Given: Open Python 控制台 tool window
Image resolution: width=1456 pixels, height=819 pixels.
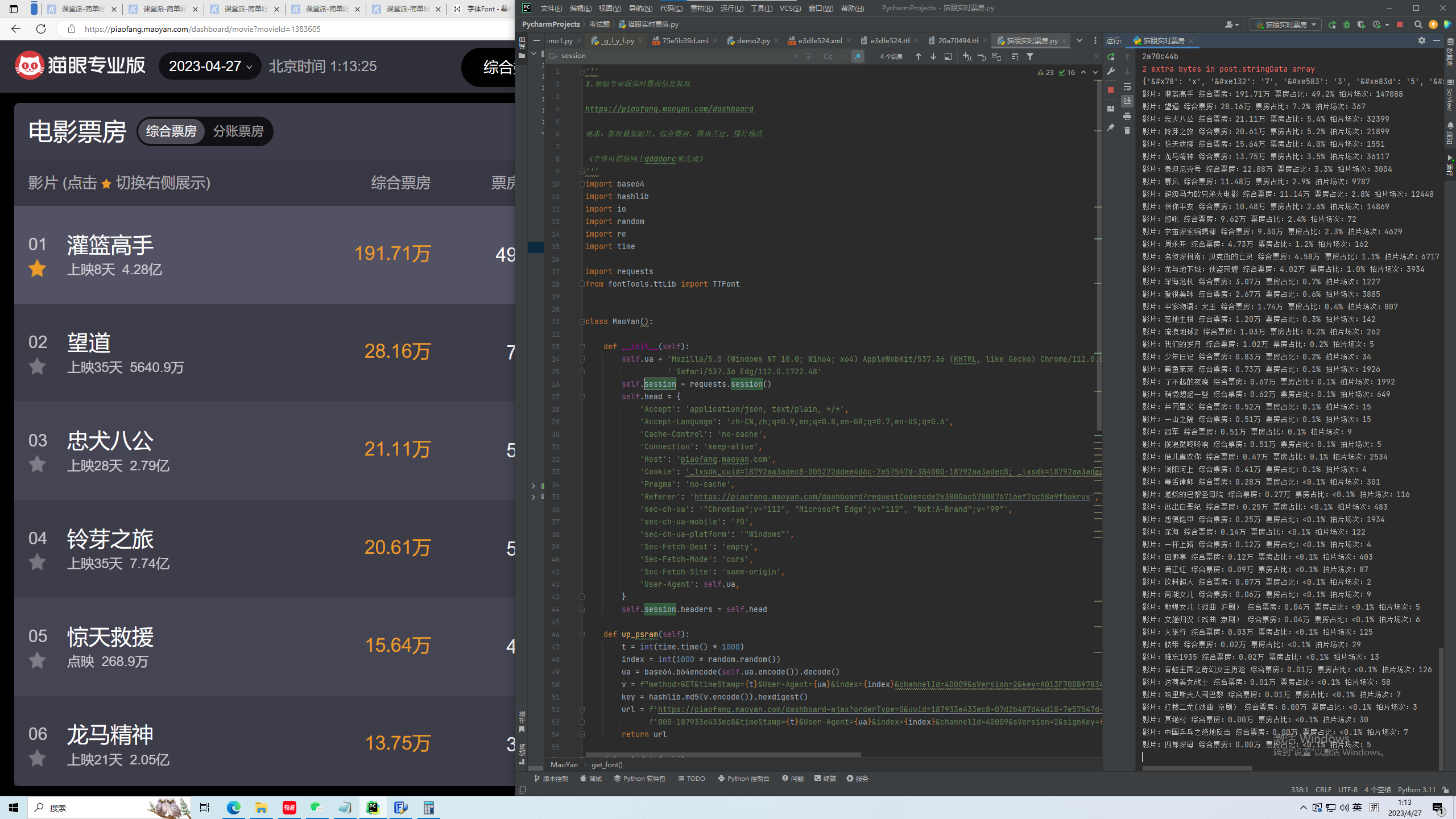Looking at the screenshot, I should (743, 779).
